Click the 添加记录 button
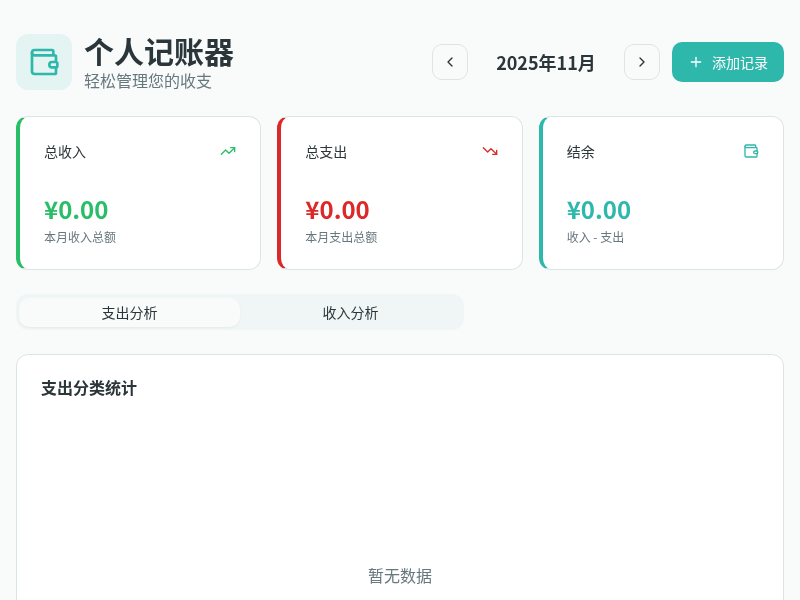This screenshot has height=600, width=800. tap(728, 61)
